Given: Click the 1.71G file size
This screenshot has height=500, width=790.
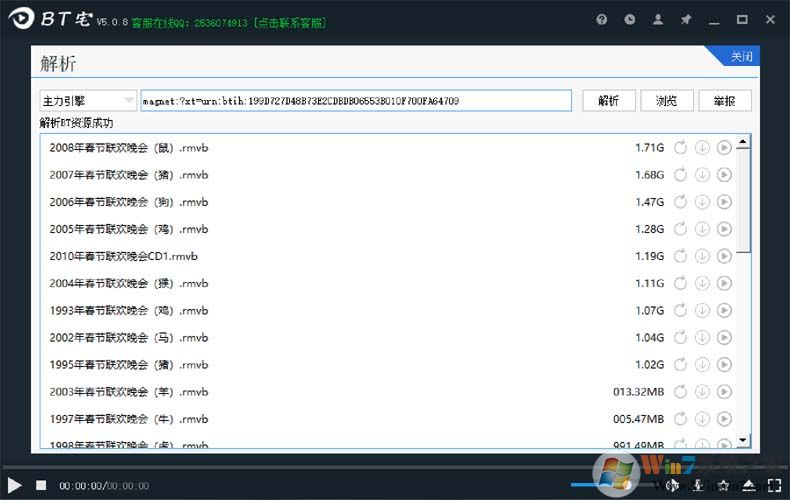Looking at the screenshot, I should click(x=649, y=148).
